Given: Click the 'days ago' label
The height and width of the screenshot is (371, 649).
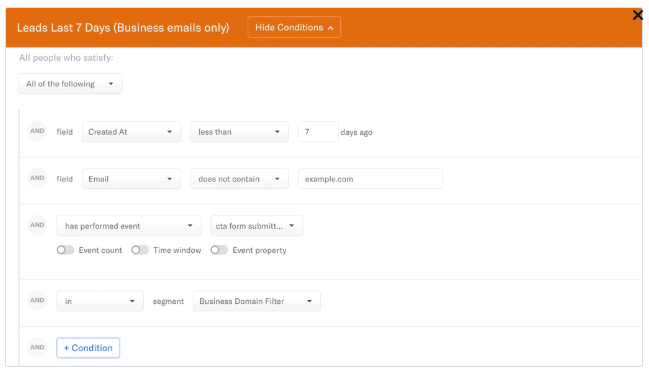Looking at the screenshot, I should coord(356,132).
